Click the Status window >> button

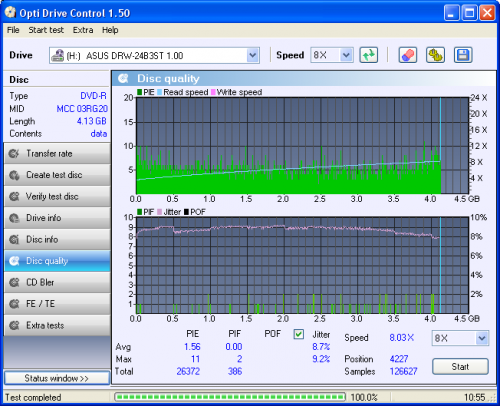[57, 378]
